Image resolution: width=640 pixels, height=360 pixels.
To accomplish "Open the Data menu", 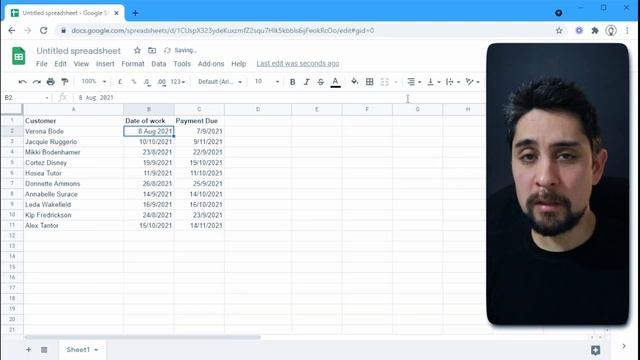I will click(x=159, y=64).
